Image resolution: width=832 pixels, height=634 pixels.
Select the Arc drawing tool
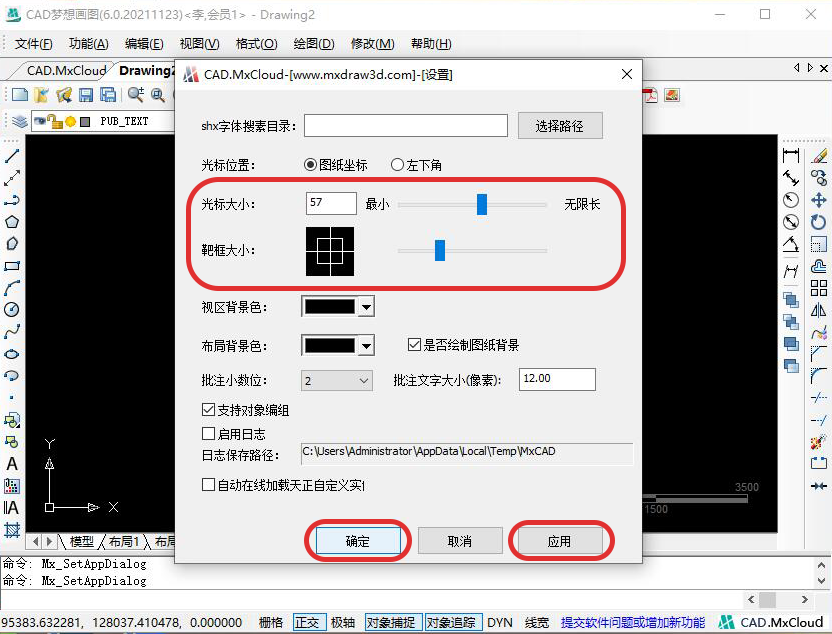pos(12,288)
